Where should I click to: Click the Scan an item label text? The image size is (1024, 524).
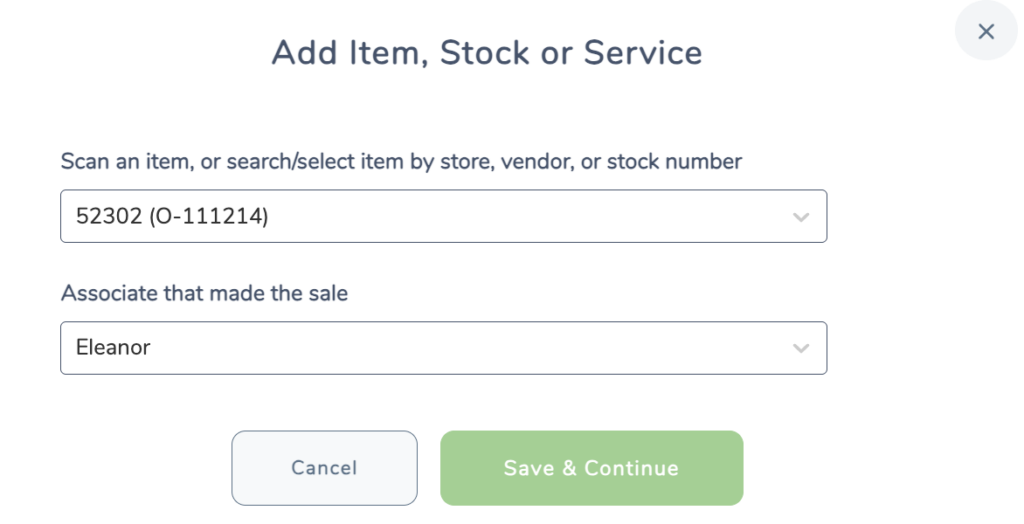(x=401, y=161)
